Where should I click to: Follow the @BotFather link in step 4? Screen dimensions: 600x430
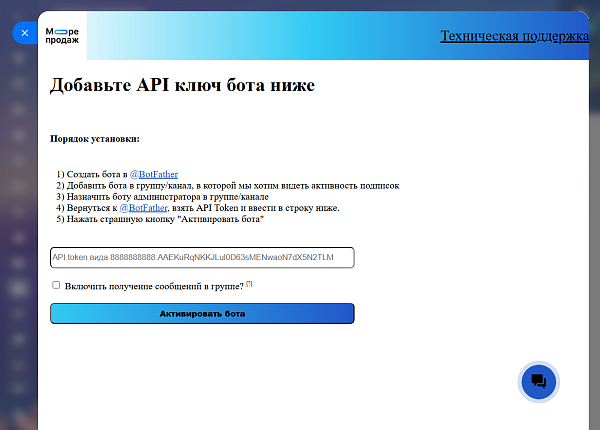click(x=143, y=208)
